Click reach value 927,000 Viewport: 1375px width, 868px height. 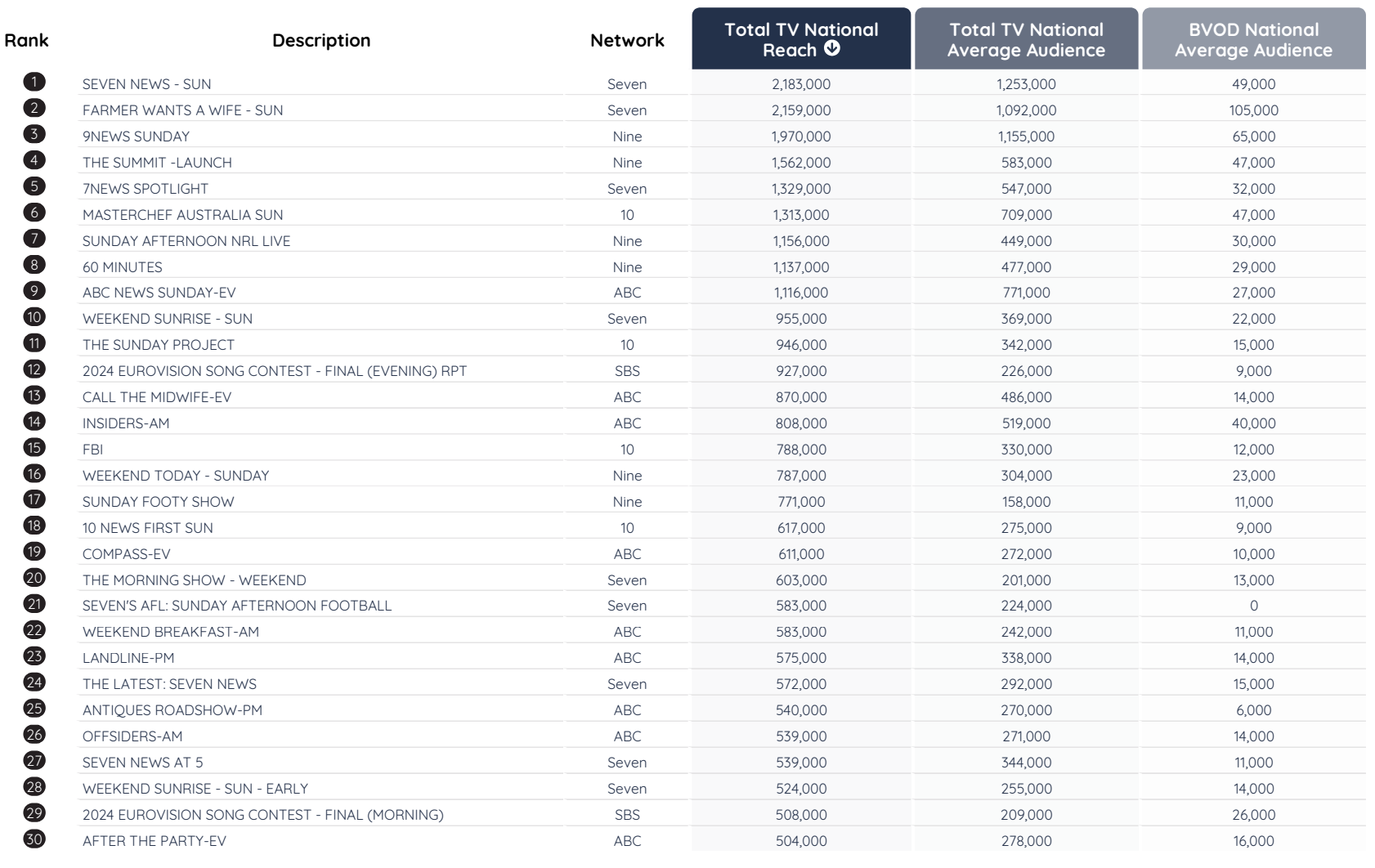click(801, 371)
